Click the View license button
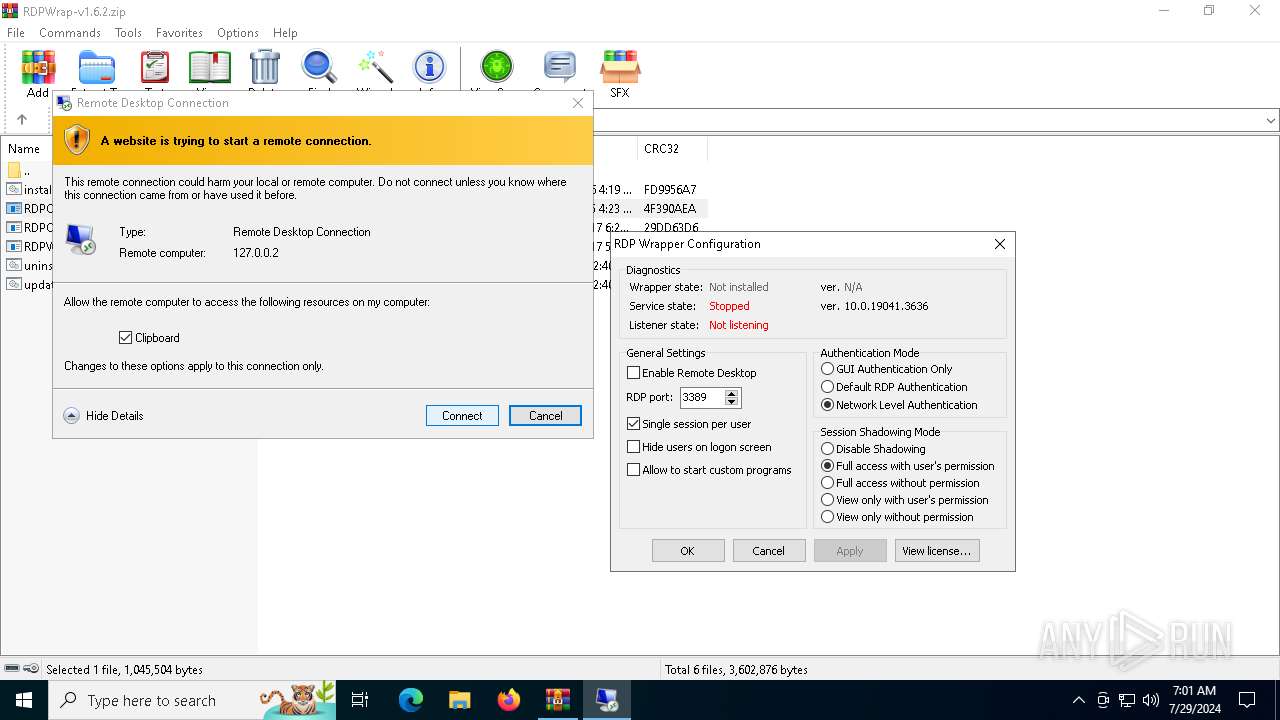Viewport: 1280px width, 720px height. tap(936, 551)
